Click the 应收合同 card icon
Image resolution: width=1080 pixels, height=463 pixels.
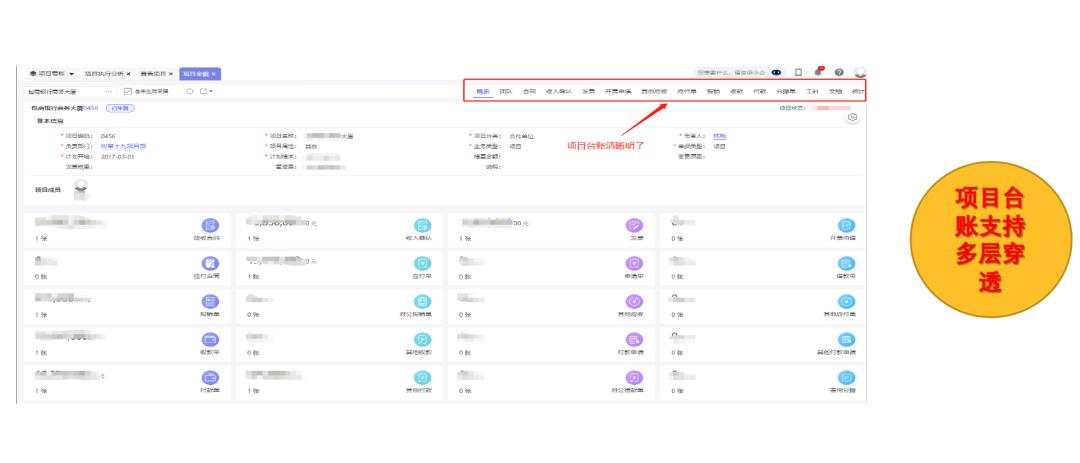click(210, 226)
